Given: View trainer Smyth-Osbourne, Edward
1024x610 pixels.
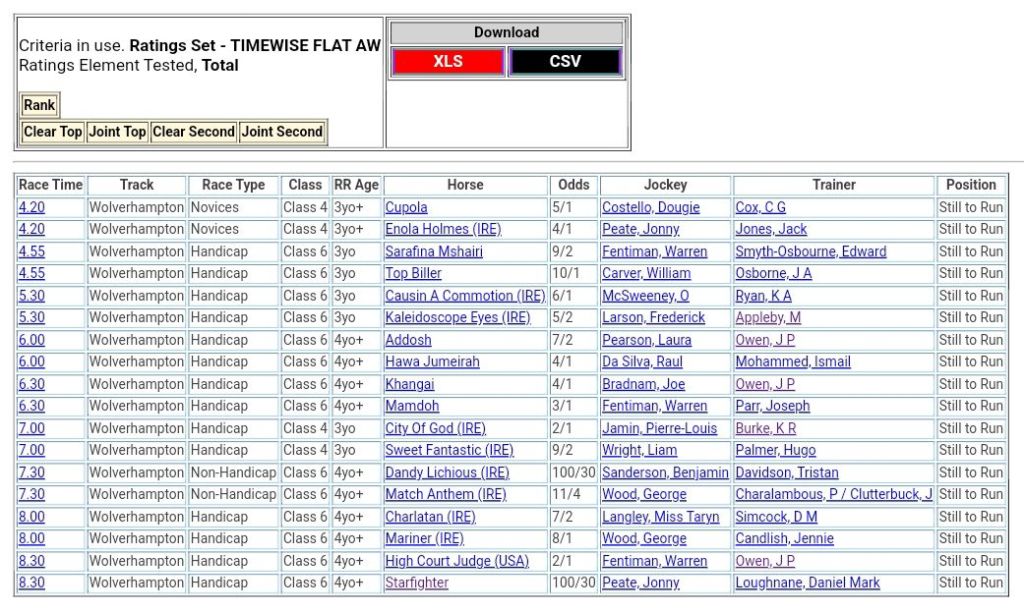Looking at the screenshot, I should pos(810,252).
